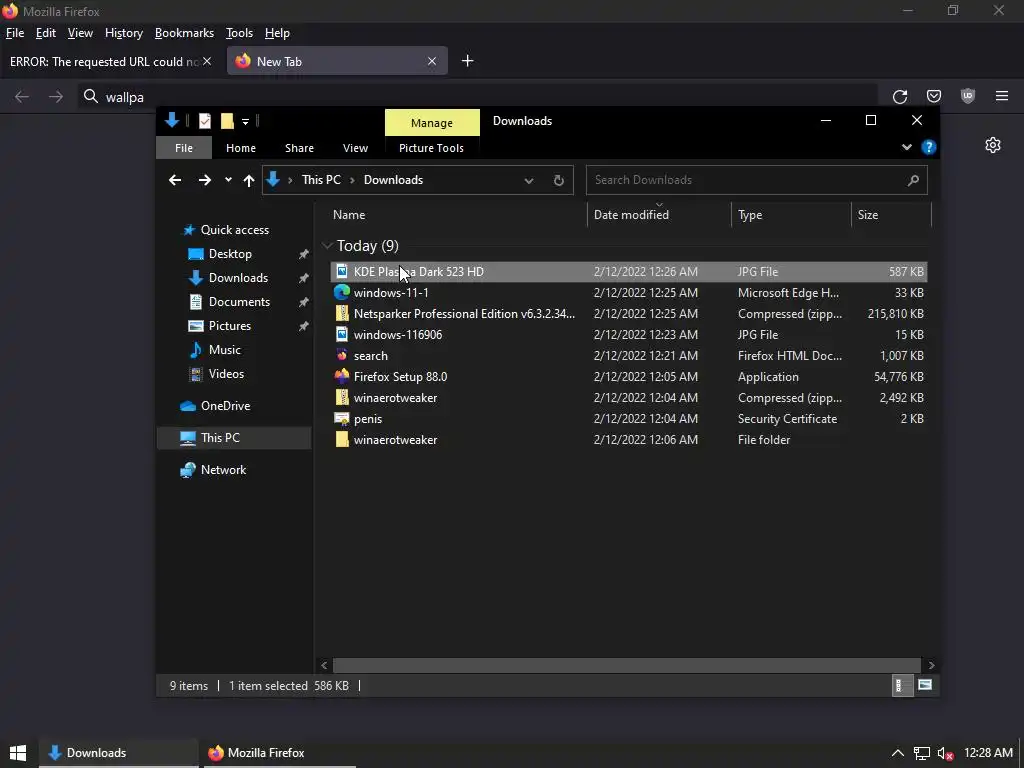The height and width of the screenshot is (768, 1024).
Task: Click This PC in address breadcrumb
Action: [321, 180]
